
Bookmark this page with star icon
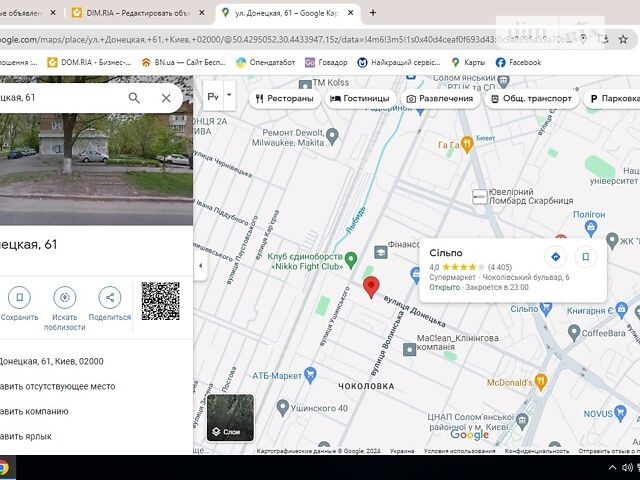623,39
